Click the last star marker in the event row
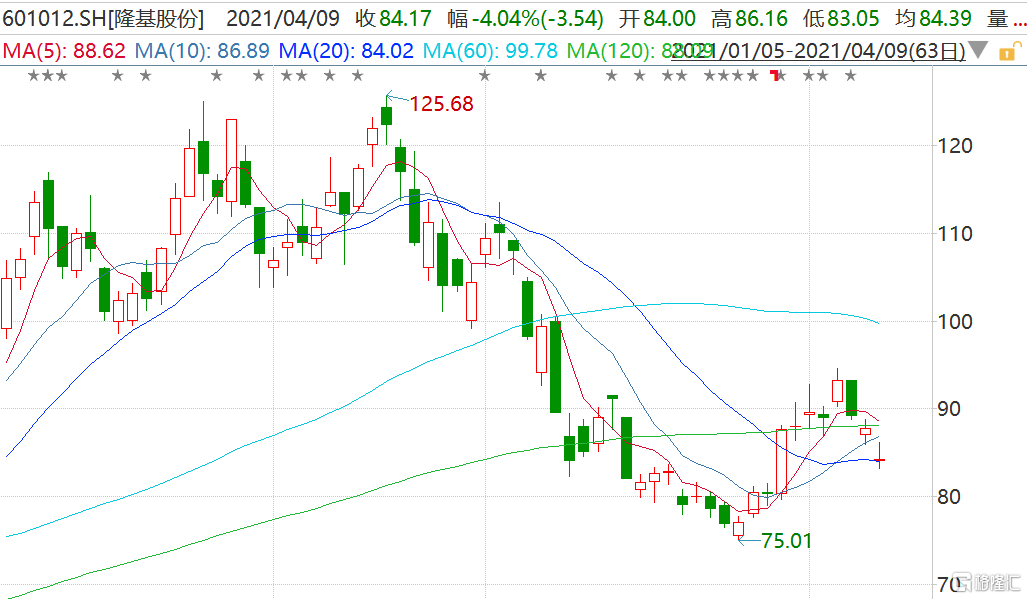 pyautogui.click(x=850, y=76)
